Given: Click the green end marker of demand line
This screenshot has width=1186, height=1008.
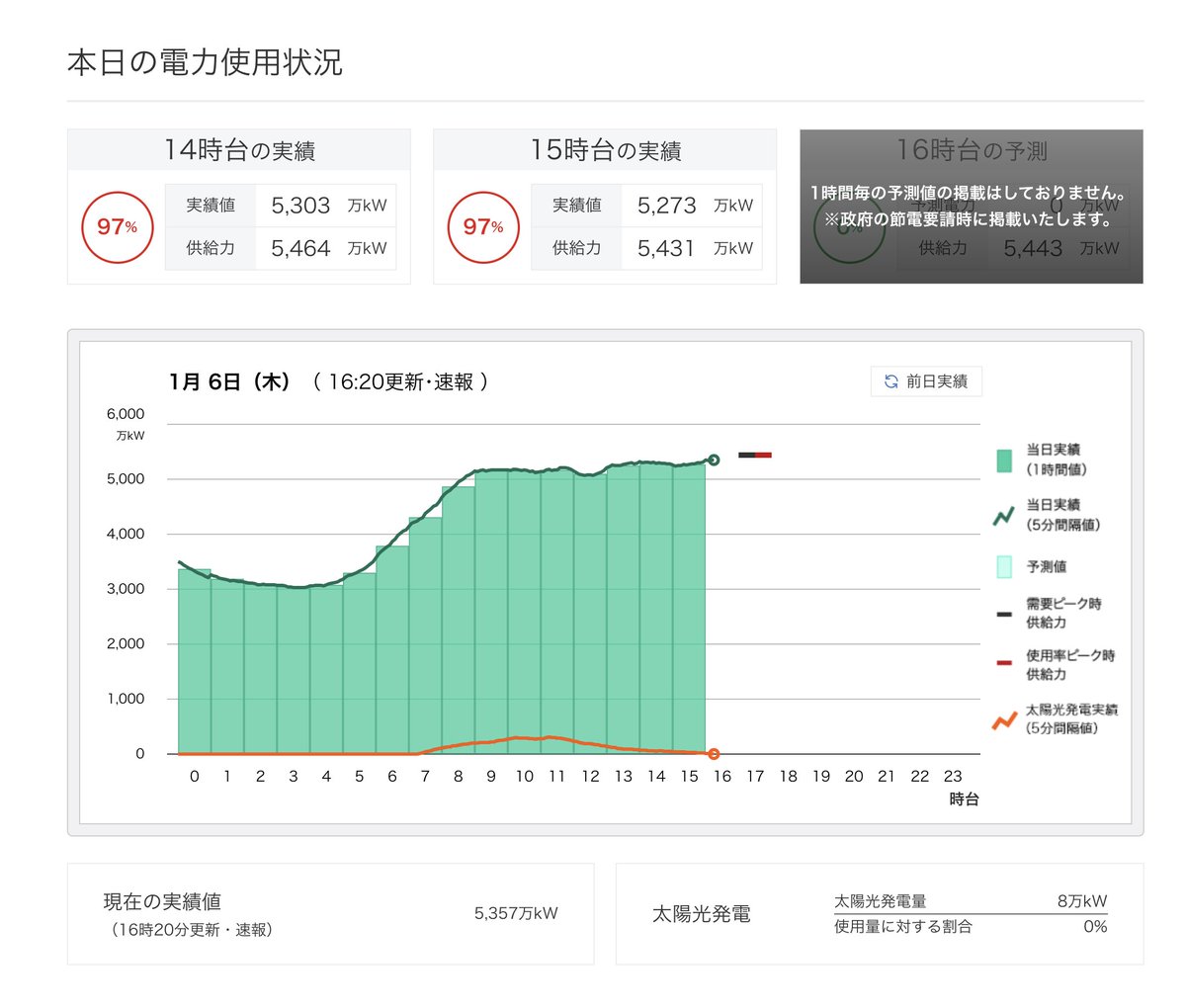Looking at the screenshot, I should [714, 460].
